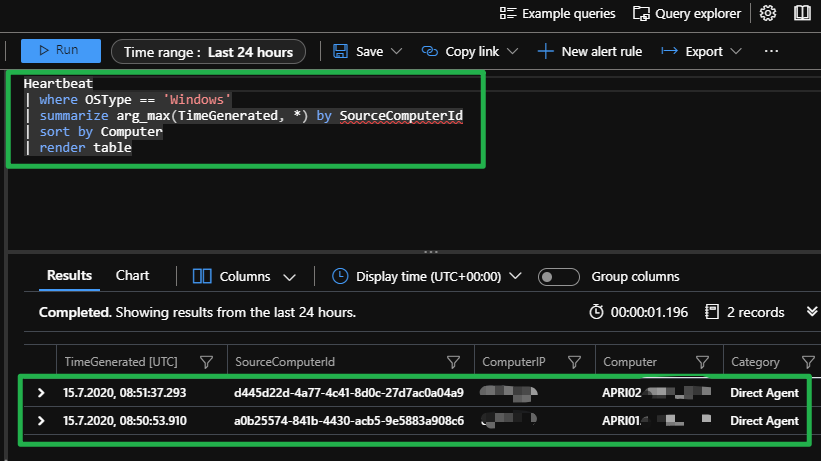The height and width of the screenshot is (461, 821).
Task: Open Query explorer
Action: click(x=687, y=14)
